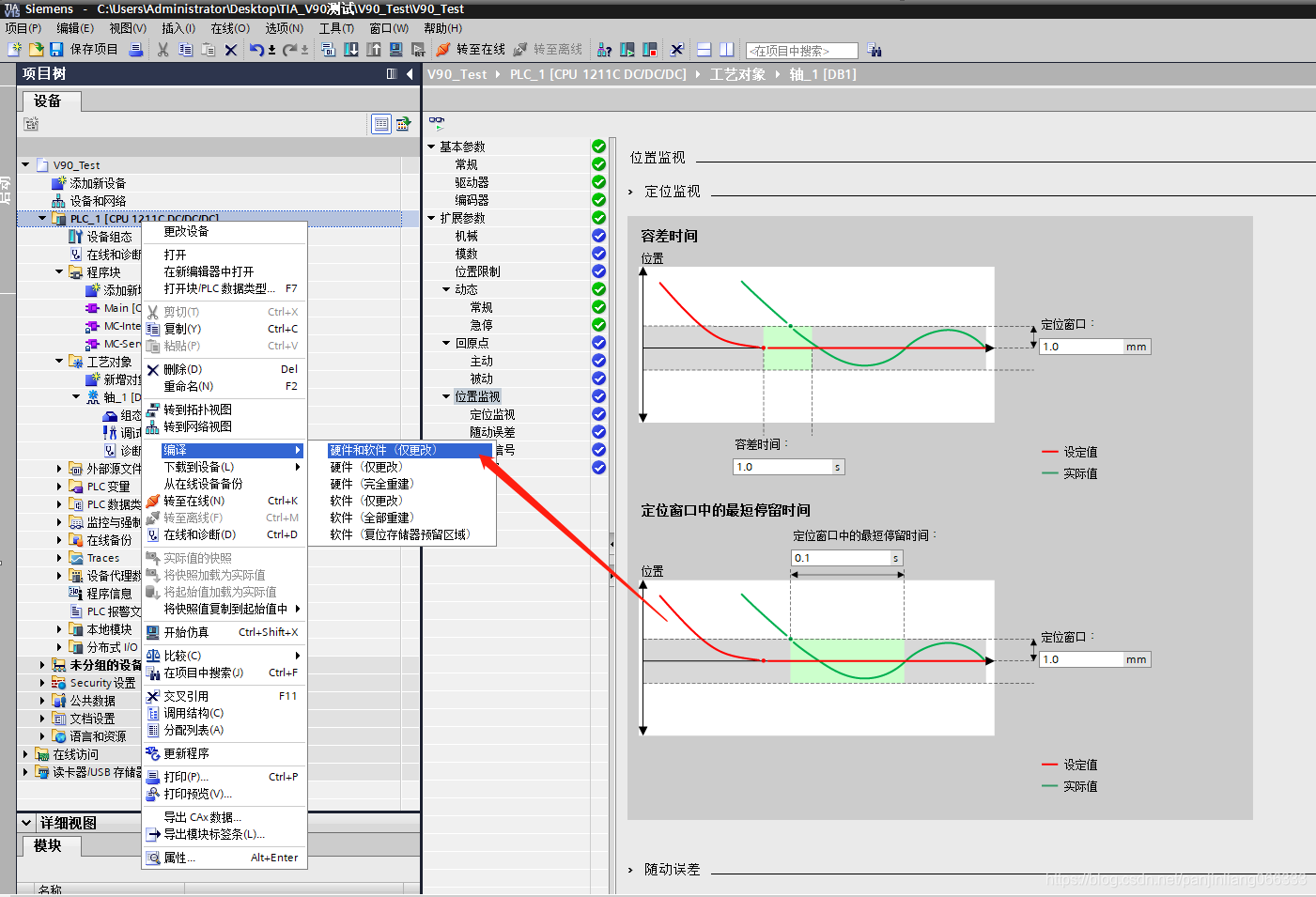This screenshot has height=897, width=1316.
Task: Split editor space vertically icon
Action: [x=727, y=50]
